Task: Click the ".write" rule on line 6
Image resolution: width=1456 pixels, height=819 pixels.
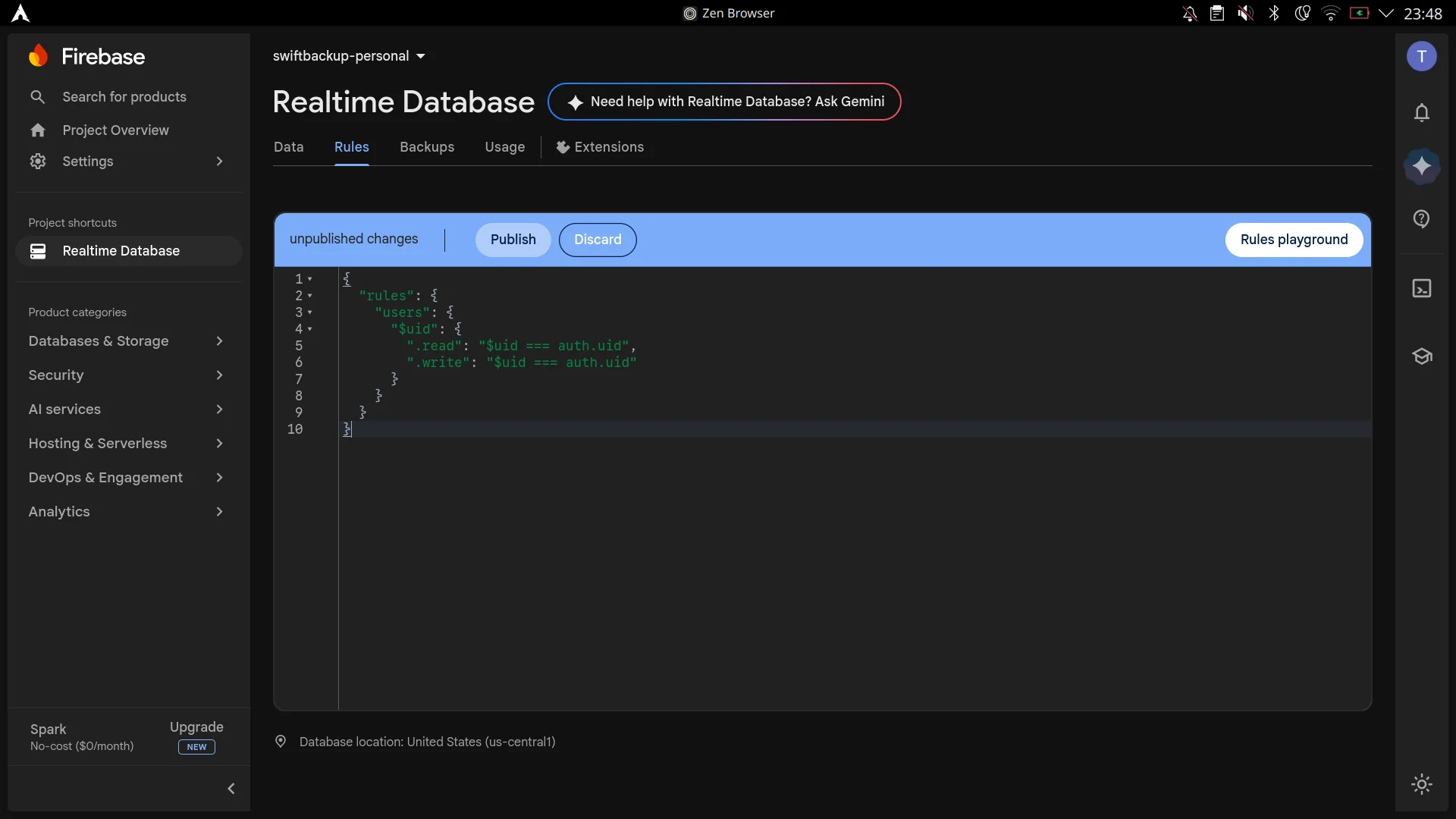Action: pyautogui.click(x=522, y=362)
